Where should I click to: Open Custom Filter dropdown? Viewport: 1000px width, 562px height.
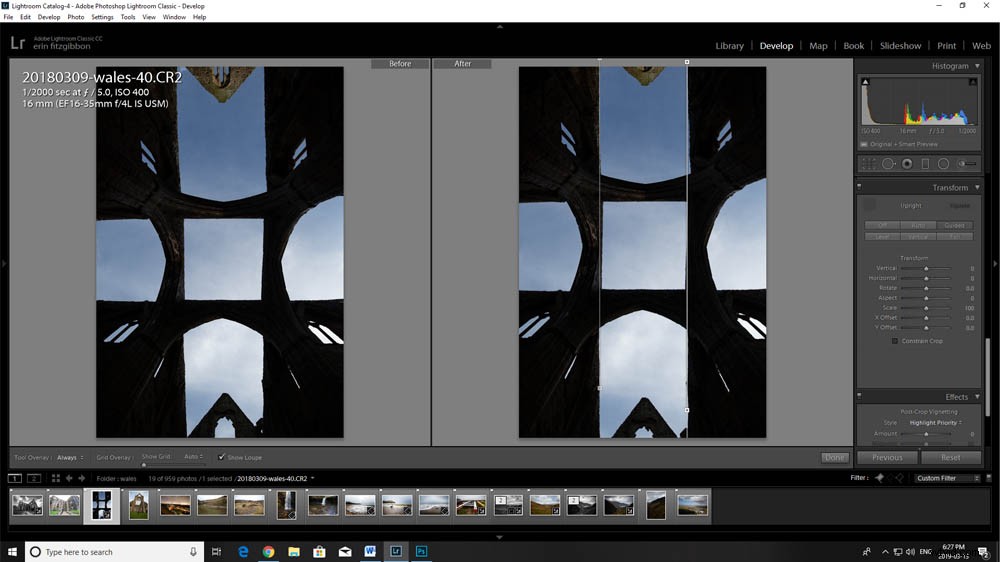click(x=947, y=478)
